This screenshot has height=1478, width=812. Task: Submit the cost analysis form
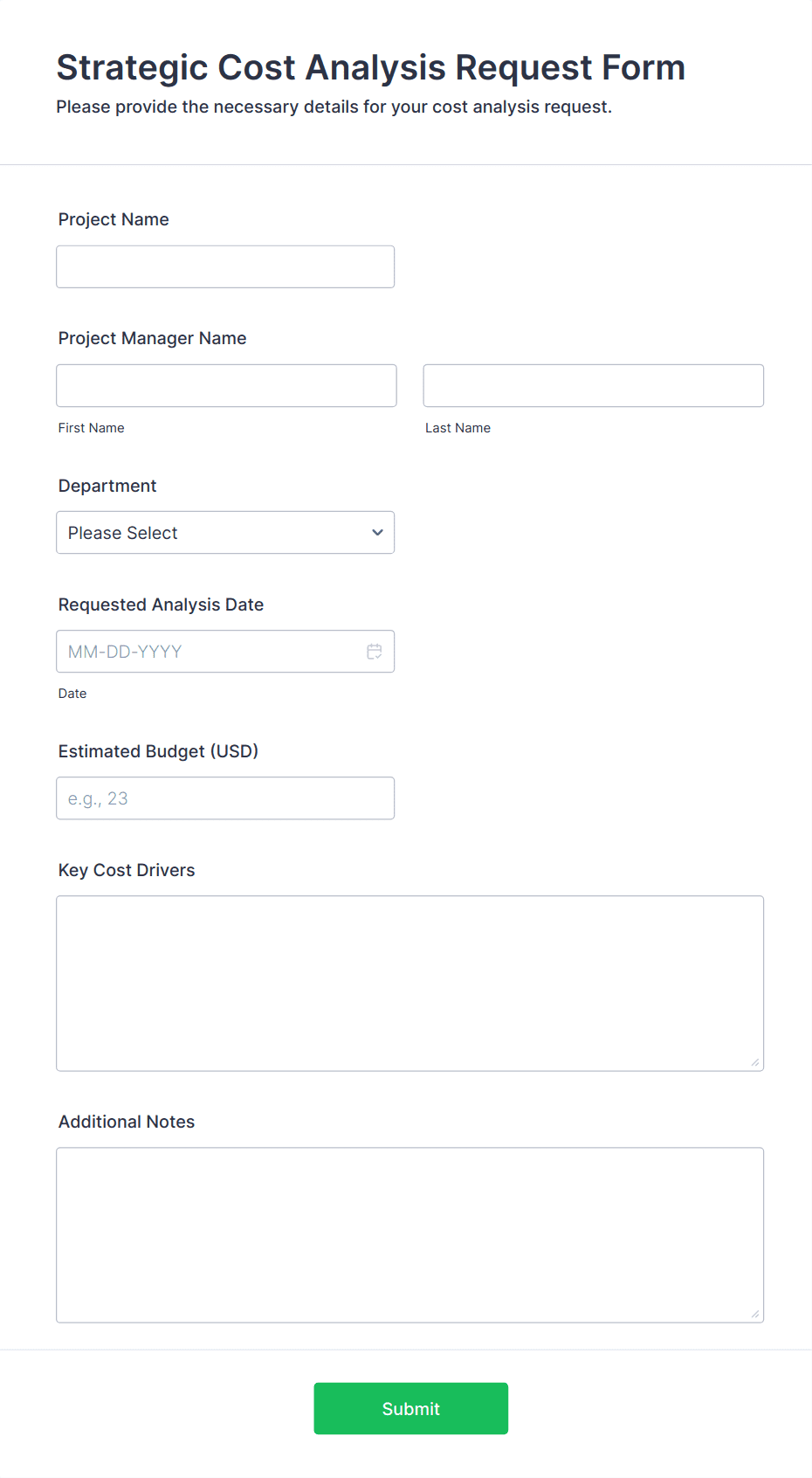point(411,1409)
